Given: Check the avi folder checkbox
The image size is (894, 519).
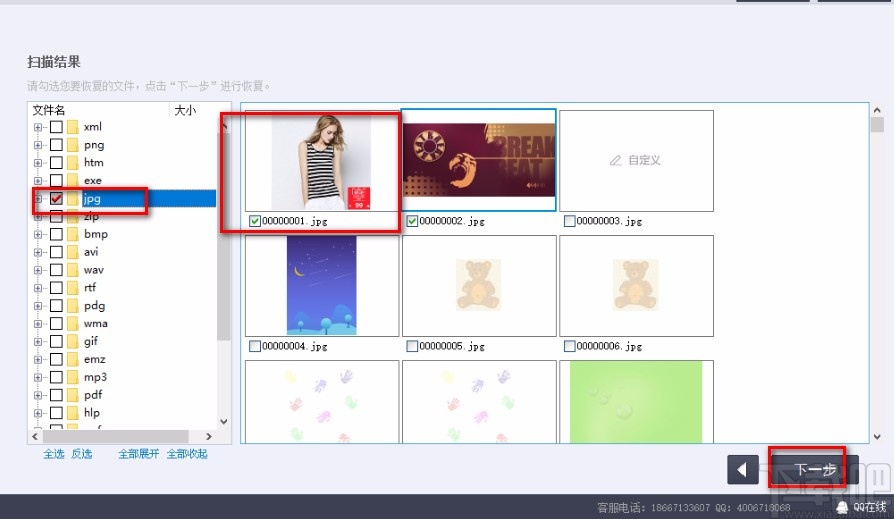Looking at the screenshot, I should tap(56, 252).
